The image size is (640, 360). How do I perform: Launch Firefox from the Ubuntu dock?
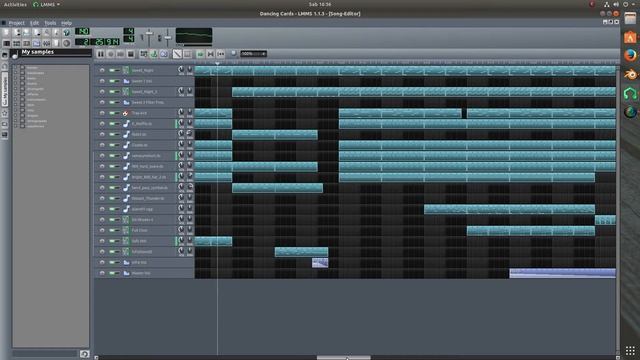[x=630, y=55]
